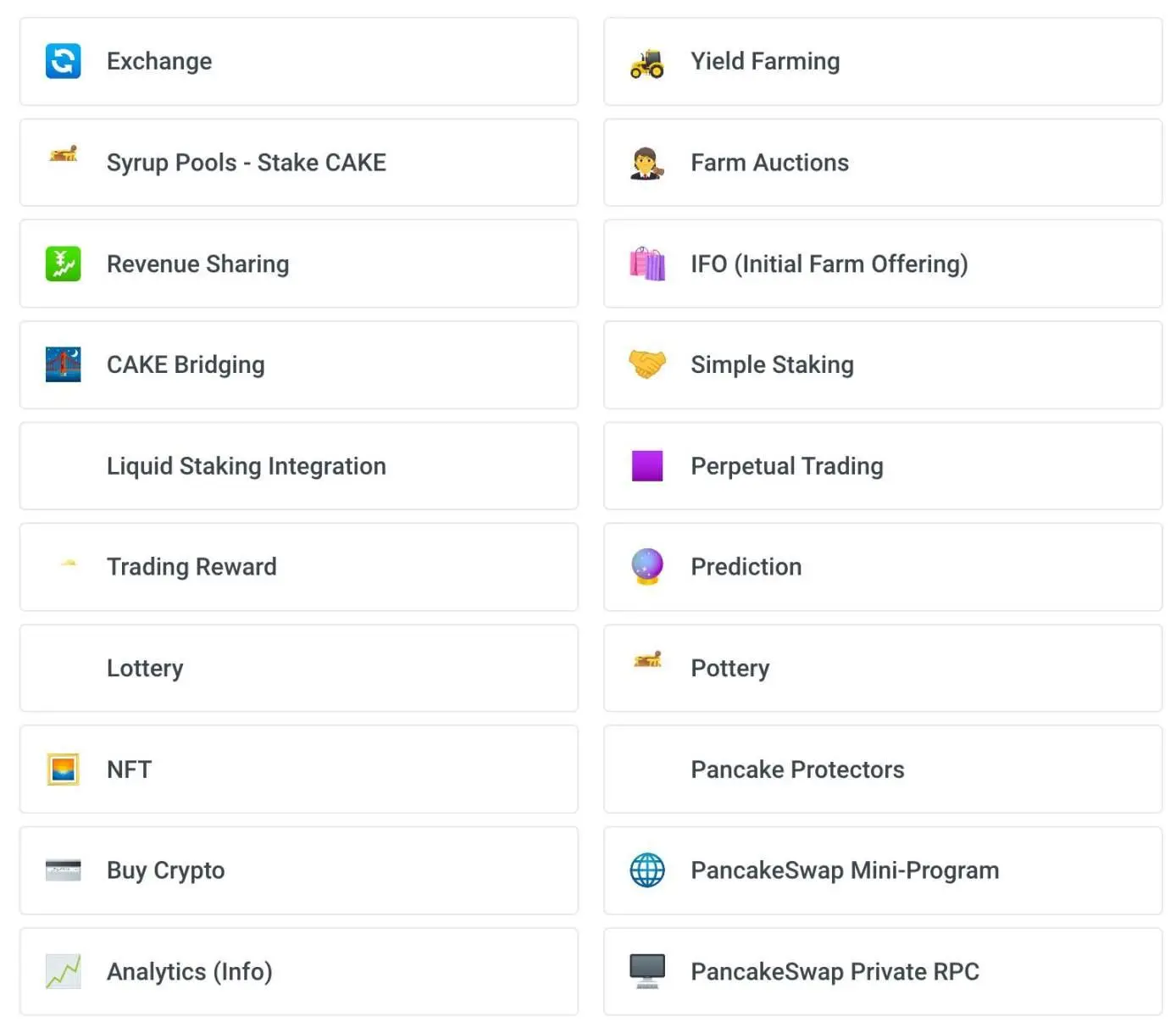Click the tractor icon beside Yield Farming
The height and width of the screenshot is (1028, 1176).
coord(647,63)
